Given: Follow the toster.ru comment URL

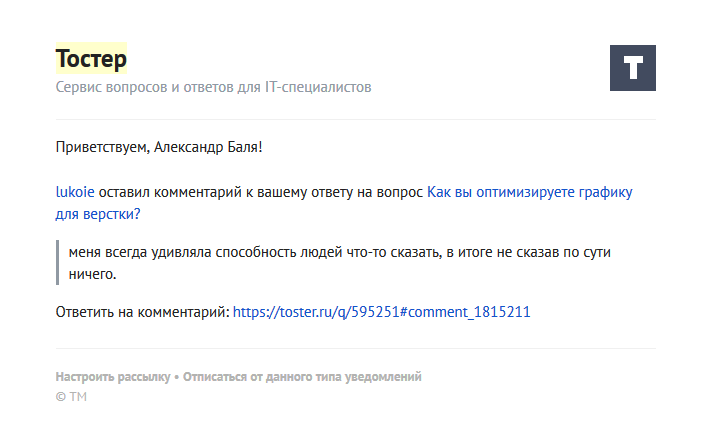Looking at the screenshot, I should pyautogui.click(x=381, y=312).
